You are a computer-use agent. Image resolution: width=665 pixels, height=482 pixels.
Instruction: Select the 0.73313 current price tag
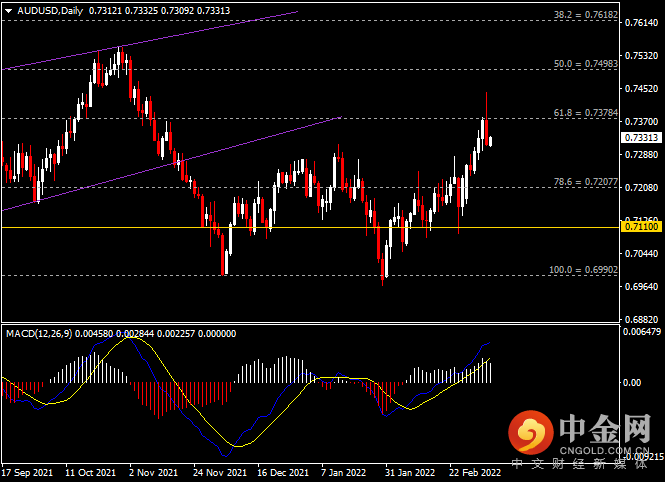point(640,138)
